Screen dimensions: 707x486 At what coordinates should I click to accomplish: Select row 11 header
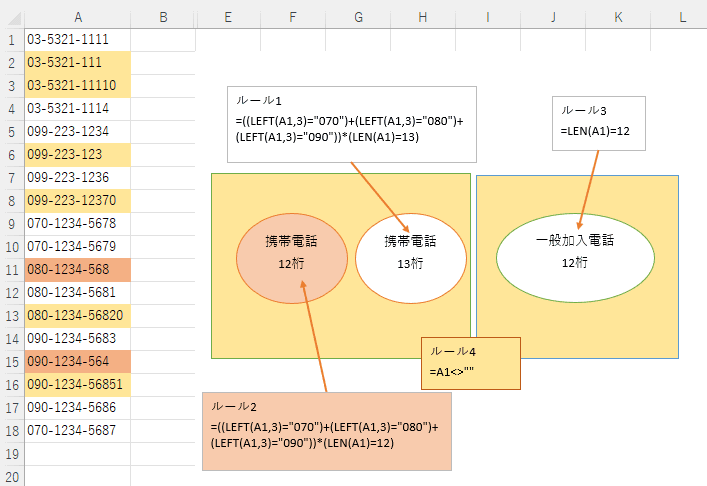click(x=12, y=270)
